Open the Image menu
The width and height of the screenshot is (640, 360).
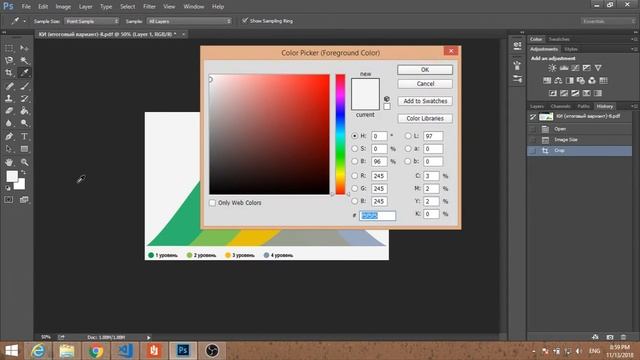tap(63, 7)
